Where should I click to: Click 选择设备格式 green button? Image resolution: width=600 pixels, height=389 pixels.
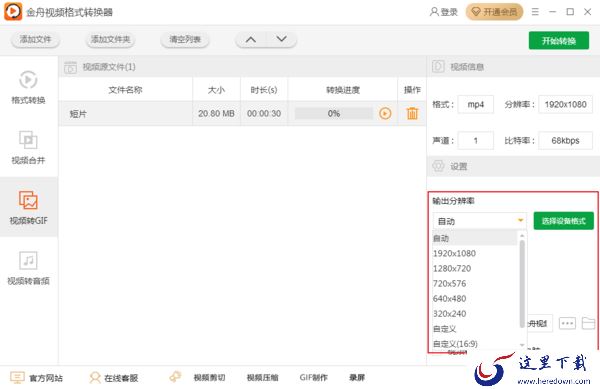564,221
